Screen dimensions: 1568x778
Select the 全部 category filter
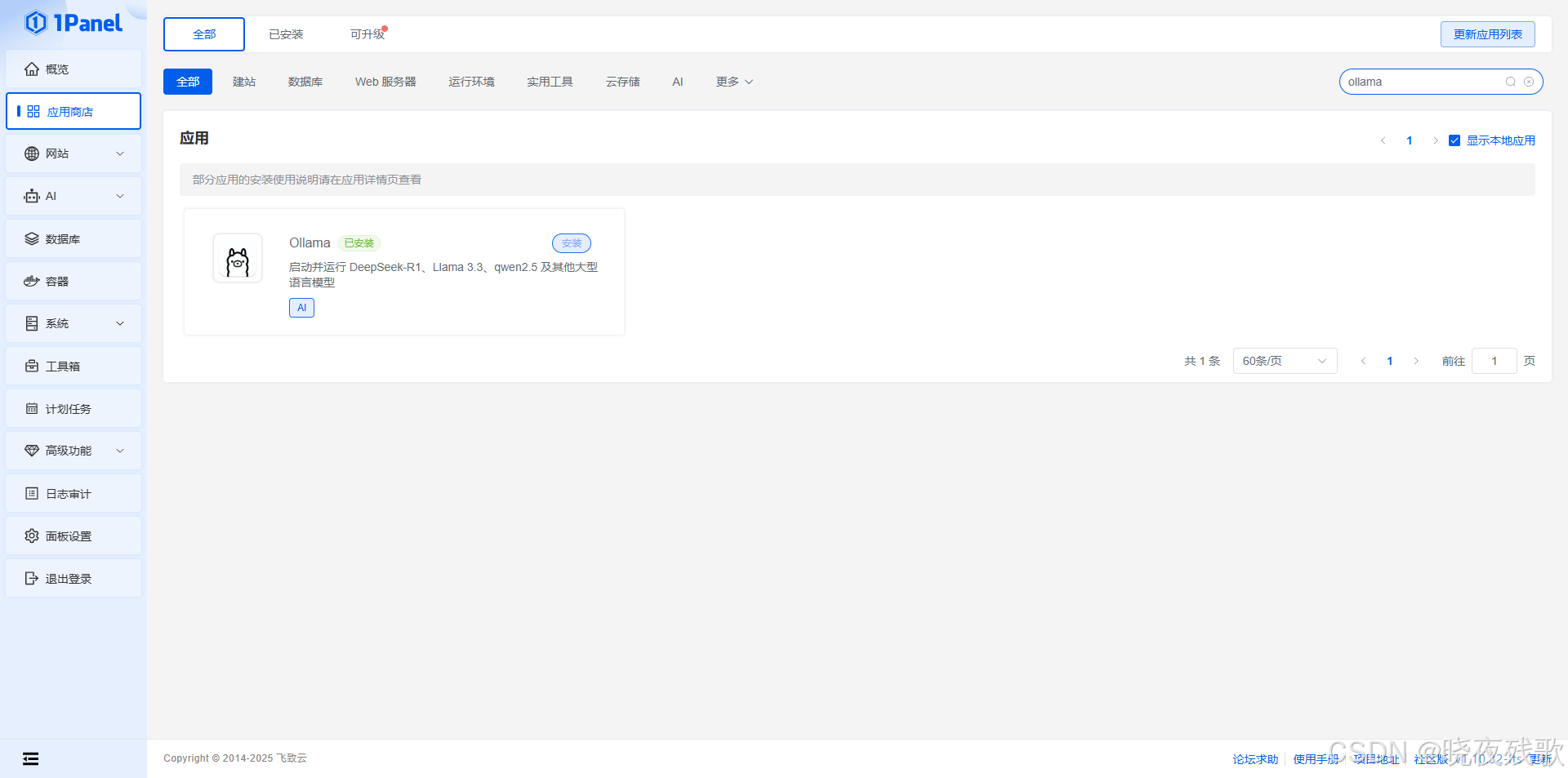[188, 82]
